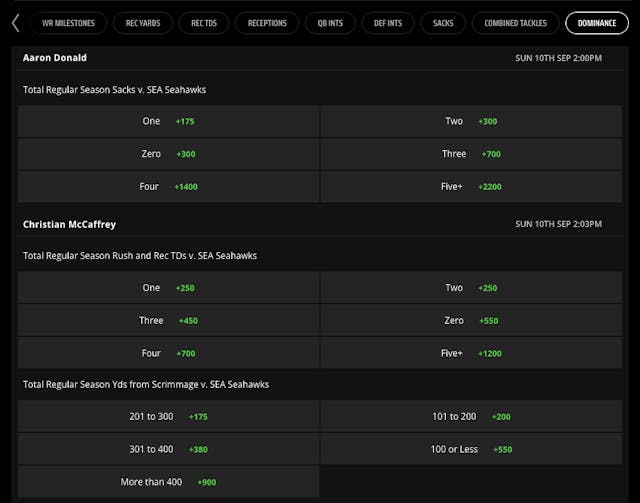640x503 pixels.
Task: Click the Aaron Donald player heading
Action: coord(55,58)
